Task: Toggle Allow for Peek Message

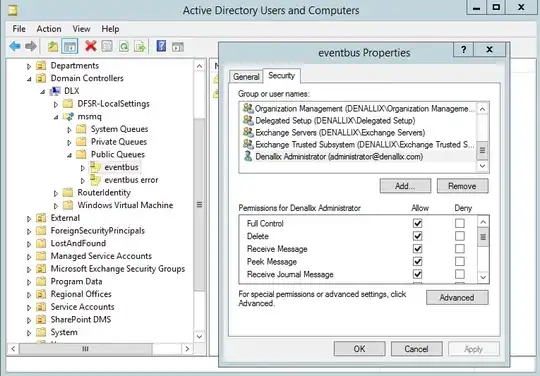Action: click(x=417, y=261)
